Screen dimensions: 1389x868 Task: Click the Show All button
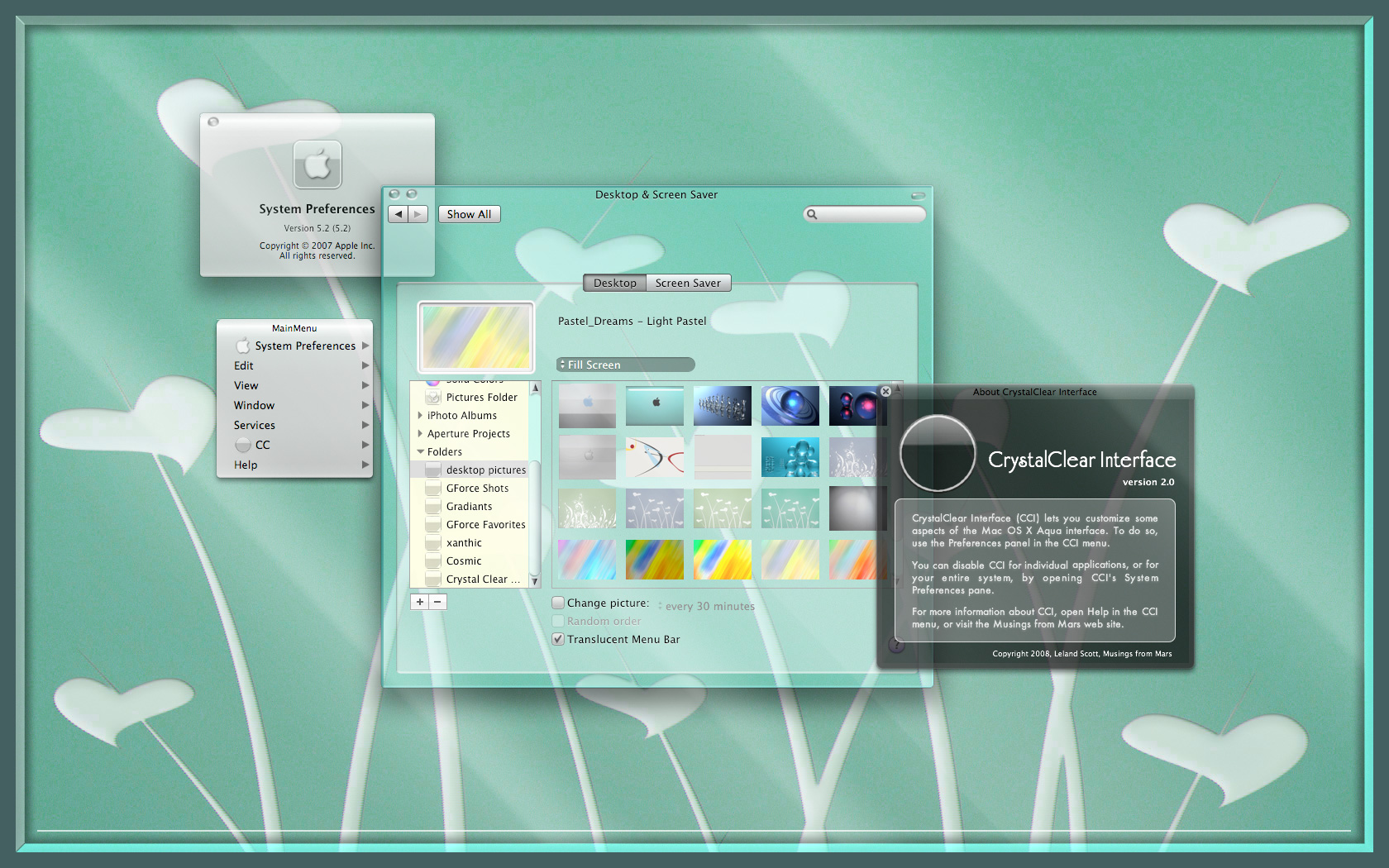click(469, 214)
